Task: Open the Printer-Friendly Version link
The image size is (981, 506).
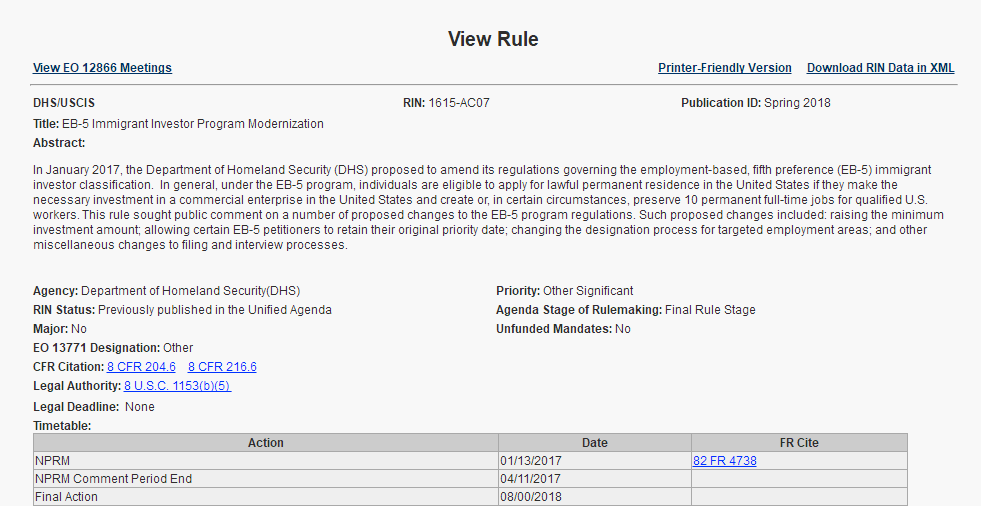Action: pos(724,68)
